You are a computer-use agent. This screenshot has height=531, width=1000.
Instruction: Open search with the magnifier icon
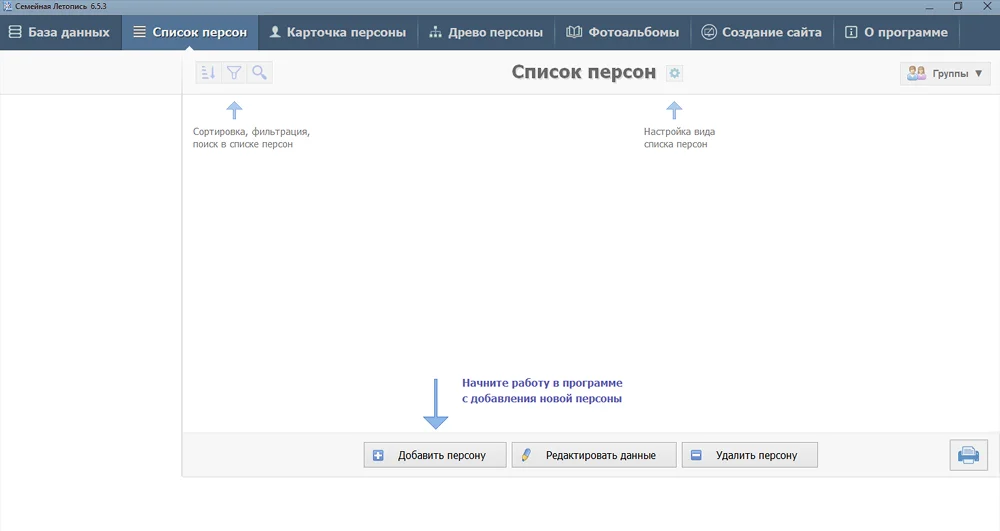[x=259, y=73]
